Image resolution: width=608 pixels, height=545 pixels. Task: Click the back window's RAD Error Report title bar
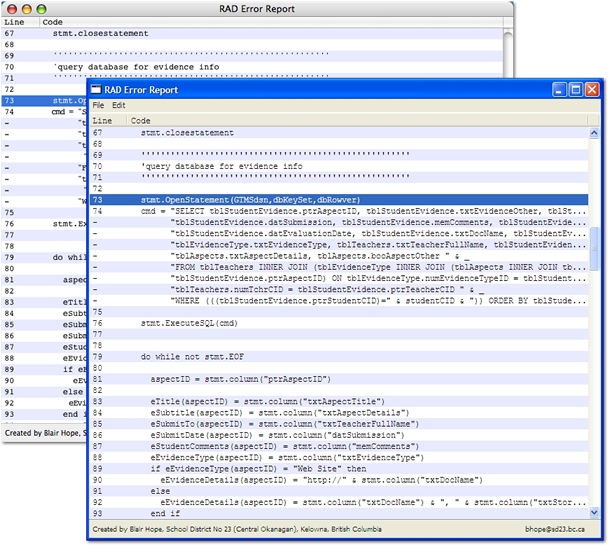[256, 7]
